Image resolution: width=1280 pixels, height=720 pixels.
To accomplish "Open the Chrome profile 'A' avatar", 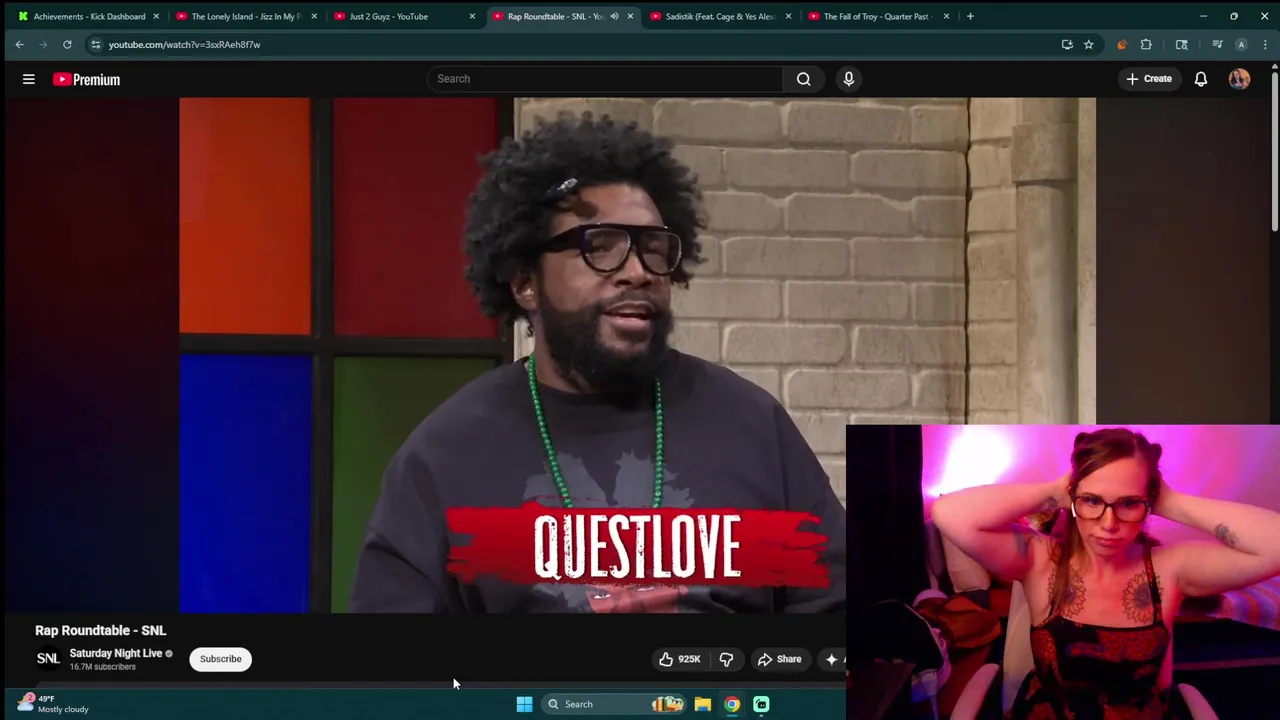I will (x=1241, y=44).
